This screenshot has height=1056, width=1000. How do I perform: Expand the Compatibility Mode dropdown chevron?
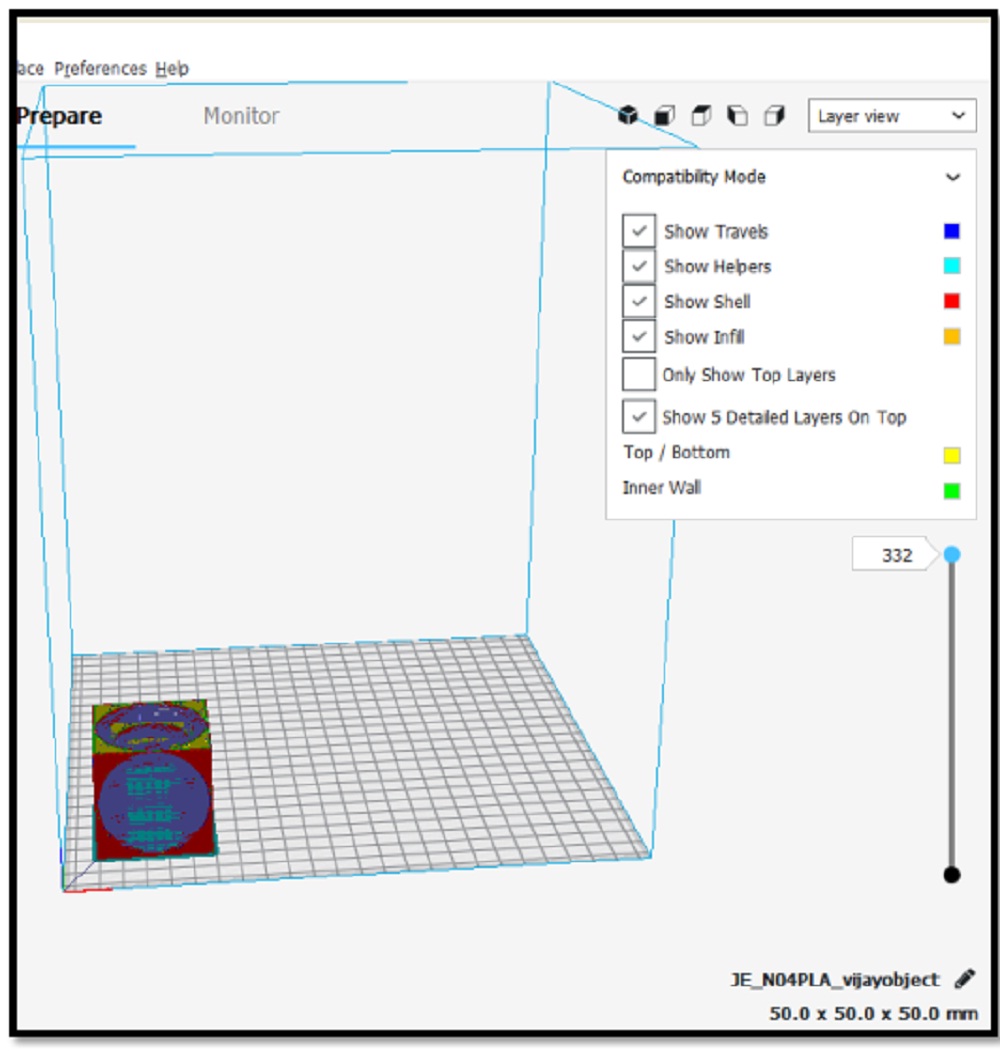953,177
